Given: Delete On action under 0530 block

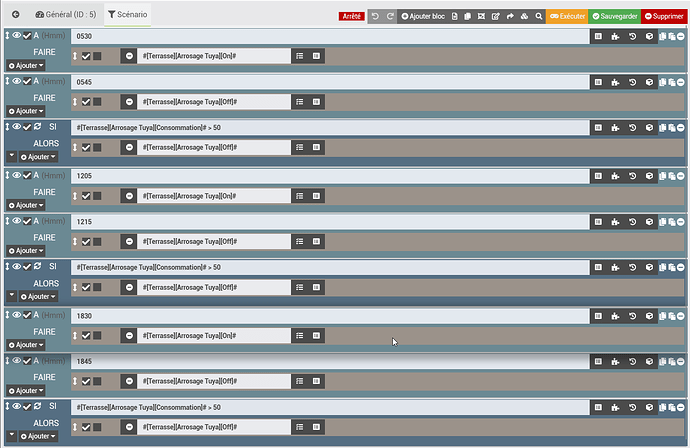Looking at the screenshot, I should pyautogui.click(x=129, y=56).
